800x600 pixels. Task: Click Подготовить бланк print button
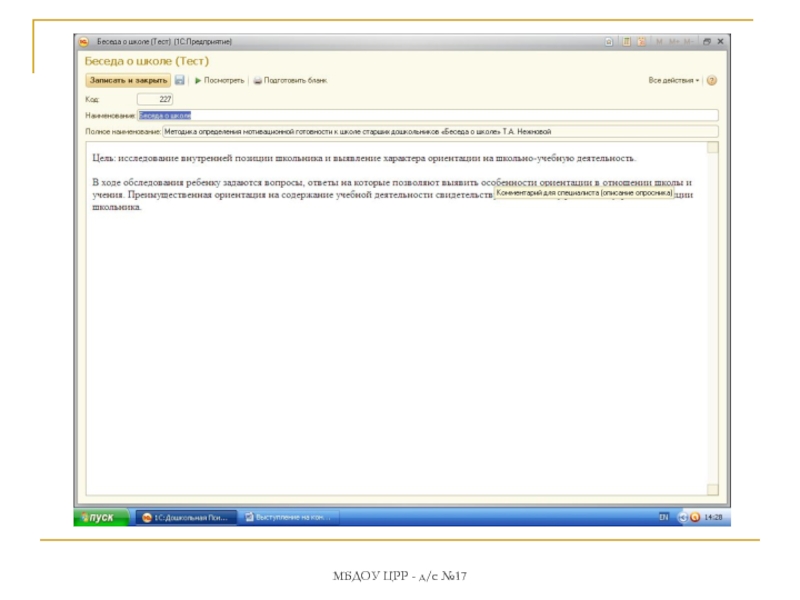click(290, 81)
